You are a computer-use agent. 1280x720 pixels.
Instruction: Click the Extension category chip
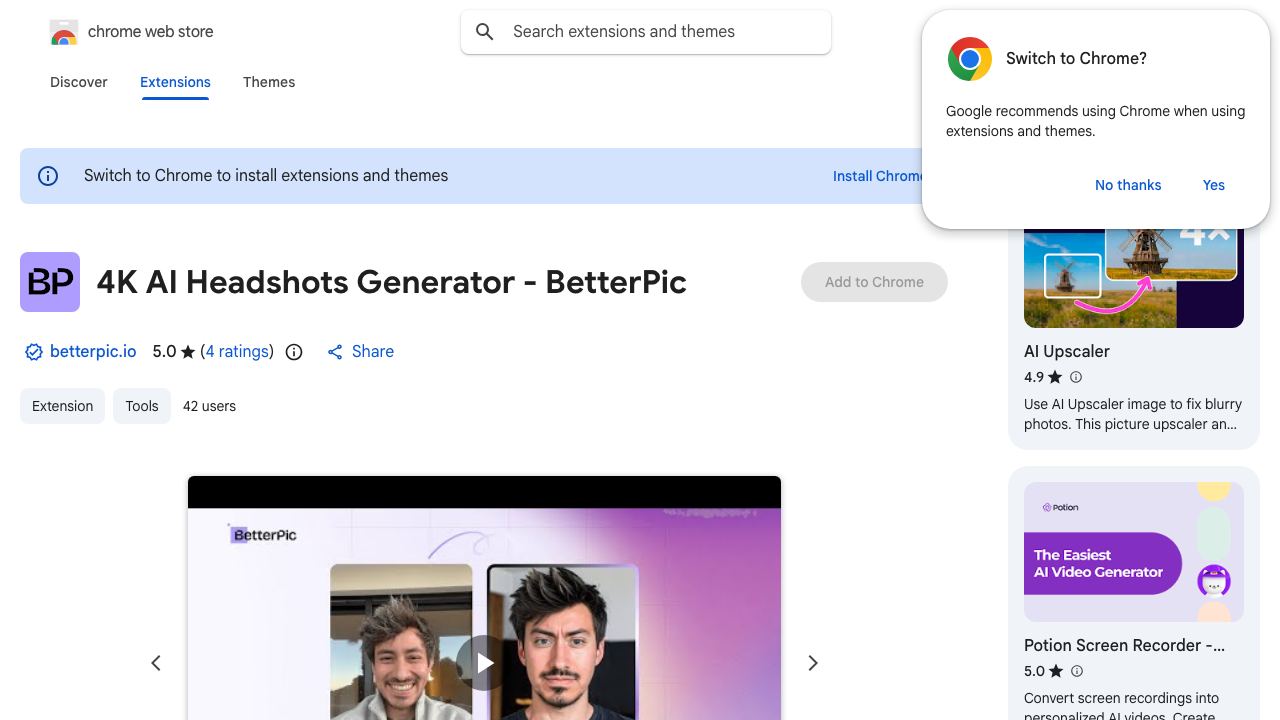click(x=62, y=406)
